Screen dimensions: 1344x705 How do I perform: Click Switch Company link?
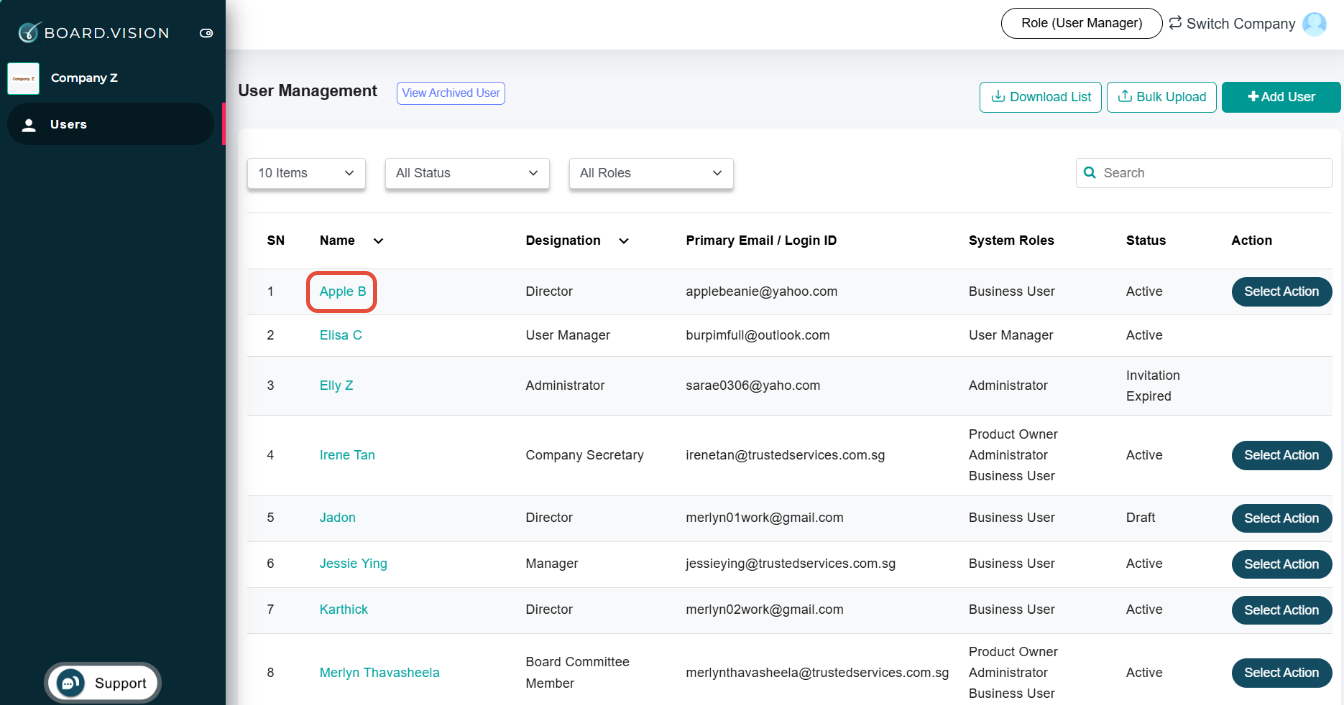1240,24
